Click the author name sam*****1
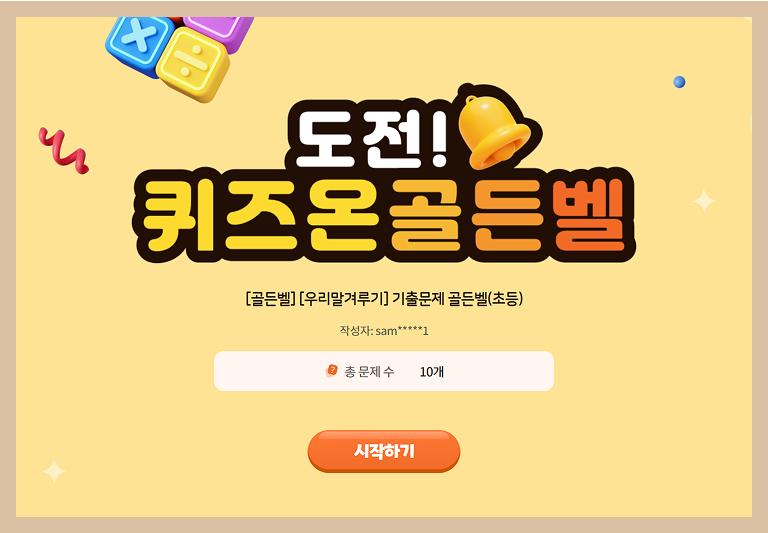768x533 pixels. 402,331
